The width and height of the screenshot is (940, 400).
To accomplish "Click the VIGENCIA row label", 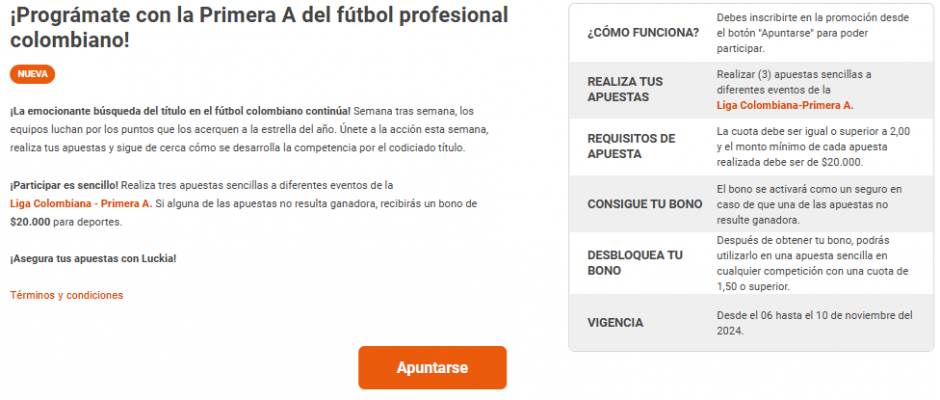I will coord(615,322).
